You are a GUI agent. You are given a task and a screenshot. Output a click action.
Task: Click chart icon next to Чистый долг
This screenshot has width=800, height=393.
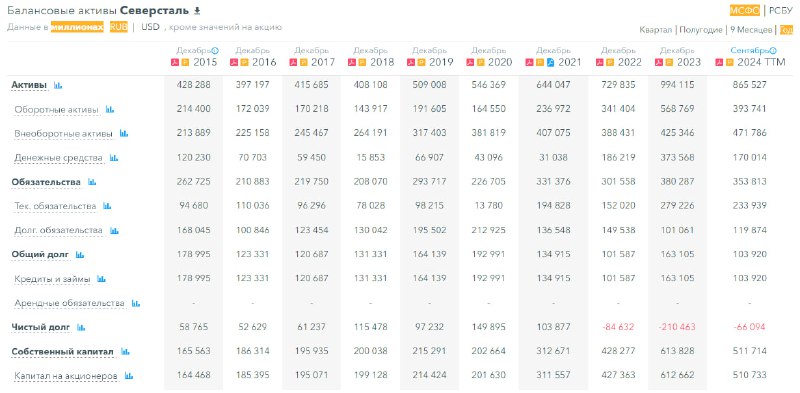tap(81, 328)
